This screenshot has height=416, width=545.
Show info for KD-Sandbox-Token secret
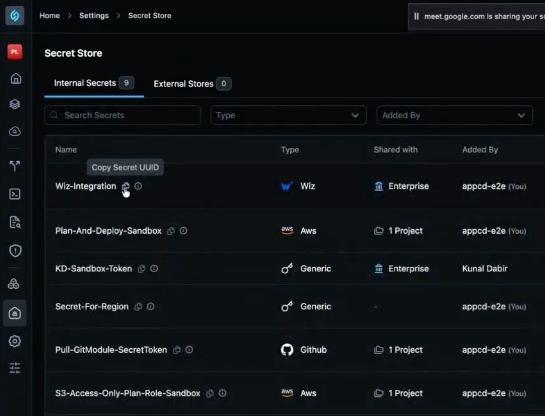(154, 269)
